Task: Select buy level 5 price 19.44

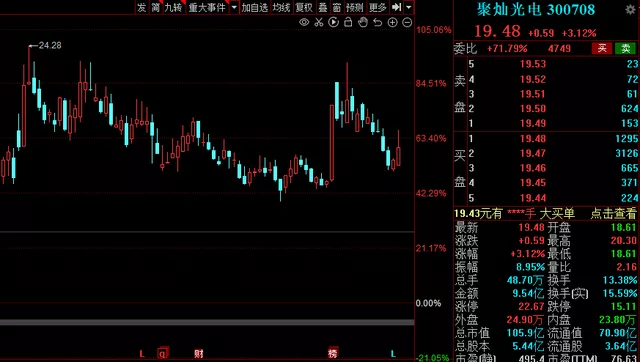Action: coord(533,198)
